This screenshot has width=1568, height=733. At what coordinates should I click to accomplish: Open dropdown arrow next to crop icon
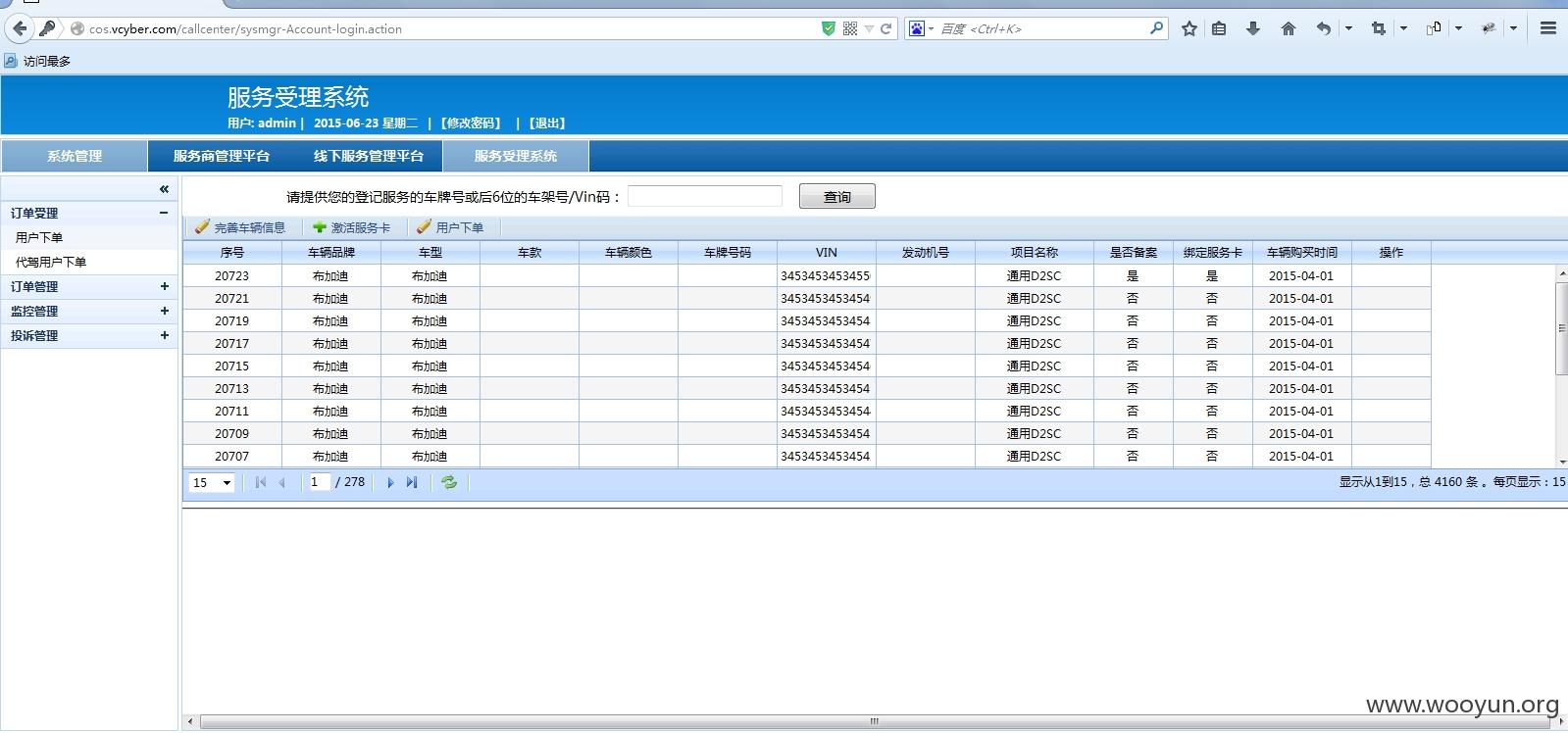click(x=1403, y=28)
